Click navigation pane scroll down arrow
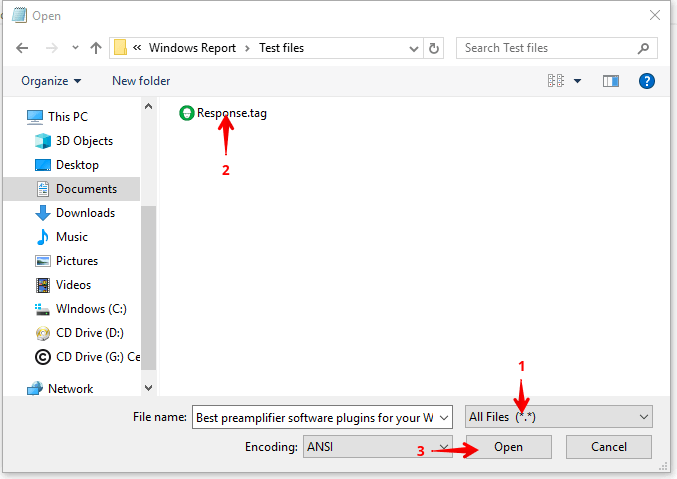 click(x=149, y=388)
